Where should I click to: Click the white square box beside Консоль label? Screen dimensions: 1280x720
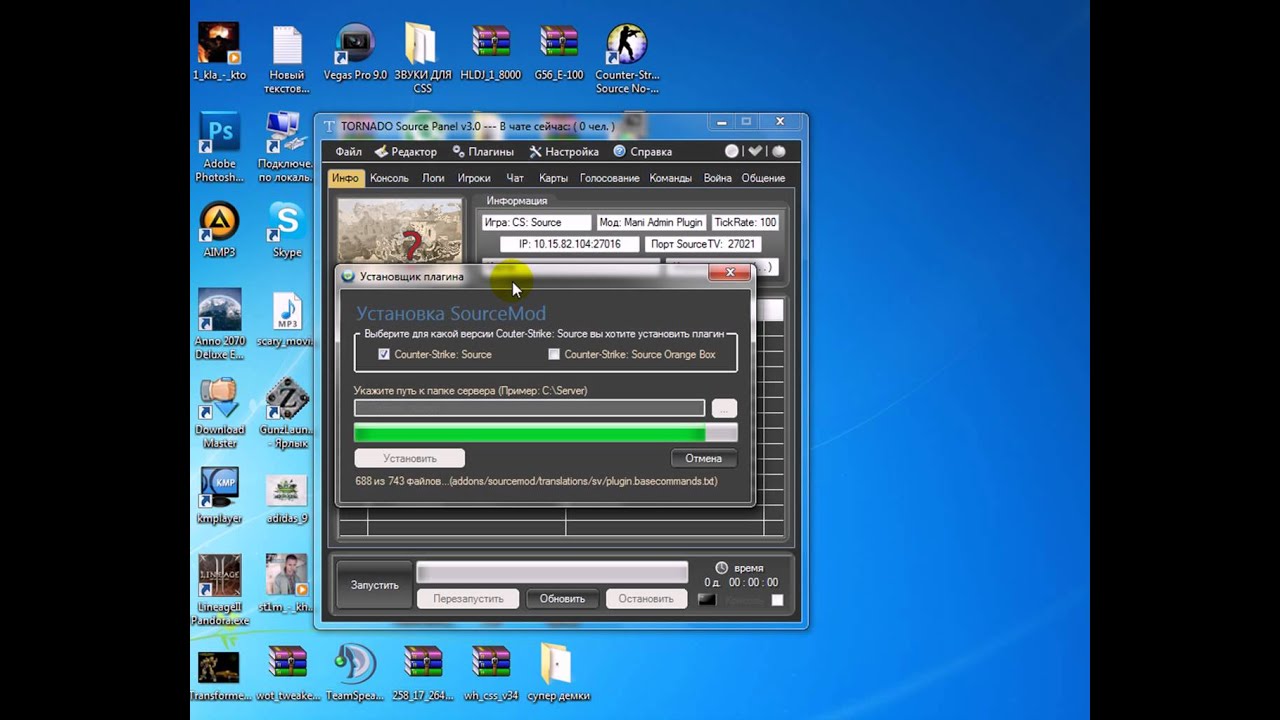coord(777,600)
